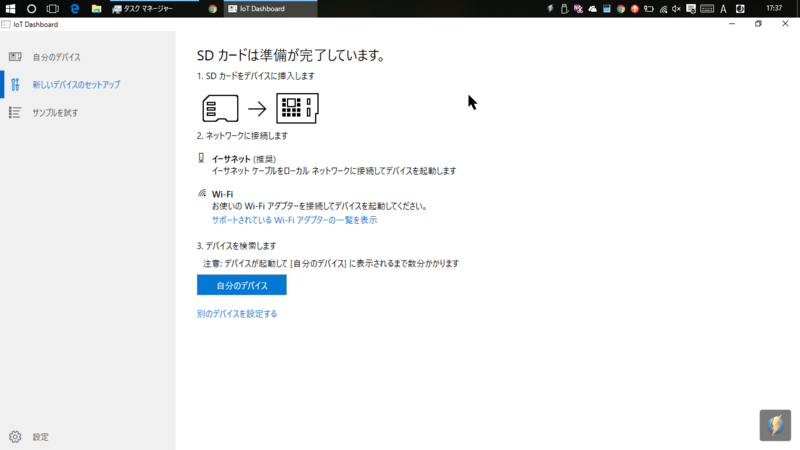This screenshot has width=800, height=450.
Task: Click the IME mode A indicator
Action: click(723, 9)
